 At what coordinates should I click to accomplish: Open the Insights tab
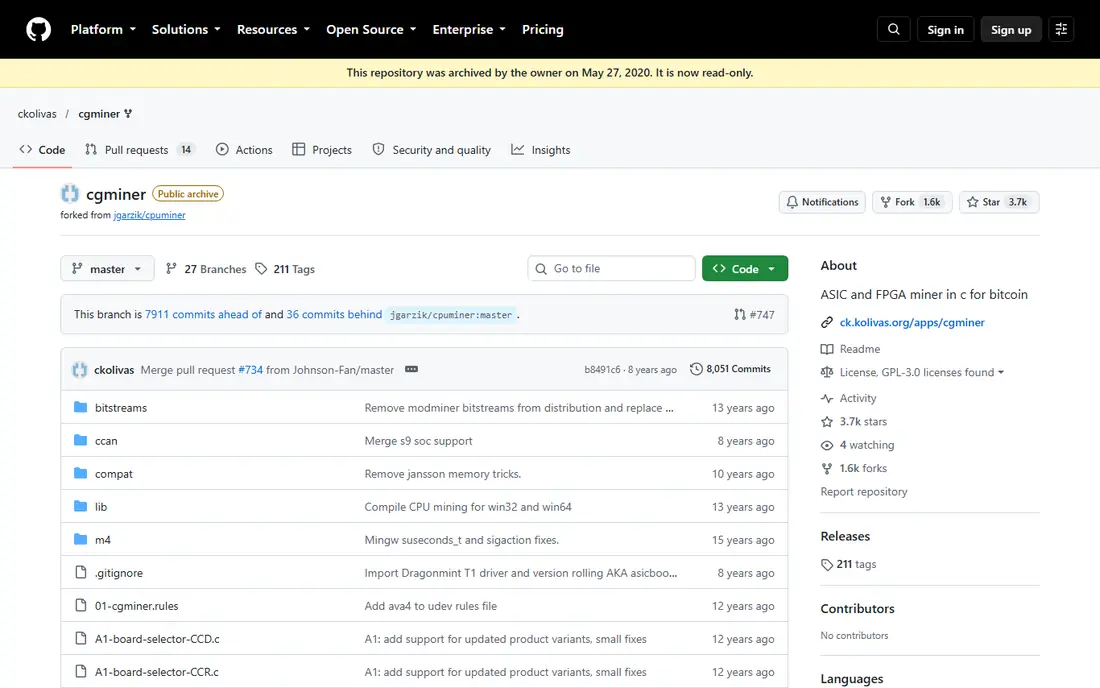541,149
